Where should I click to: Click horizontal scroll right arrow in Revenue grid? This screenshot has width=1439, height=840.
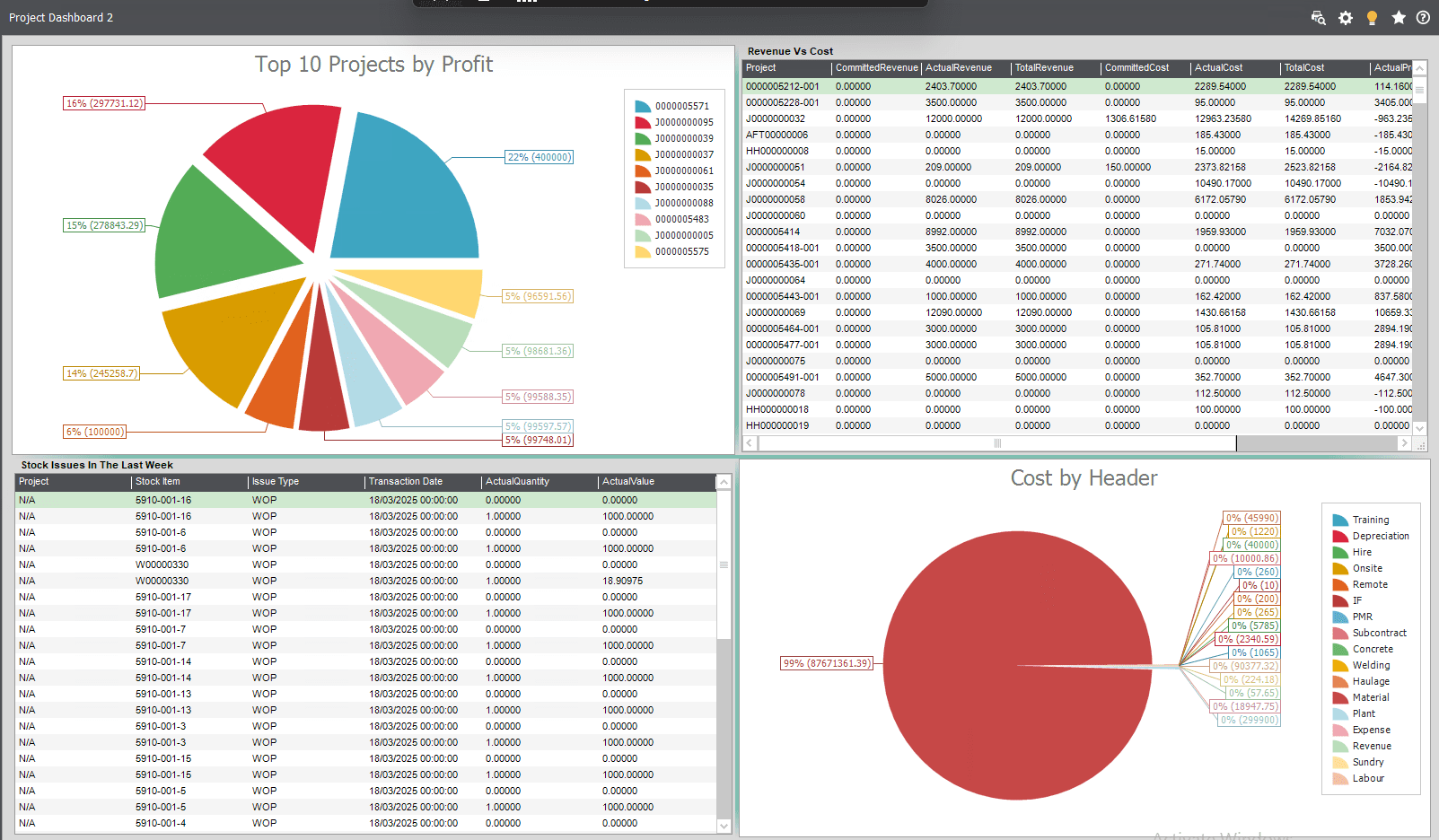click(1405, 443)
